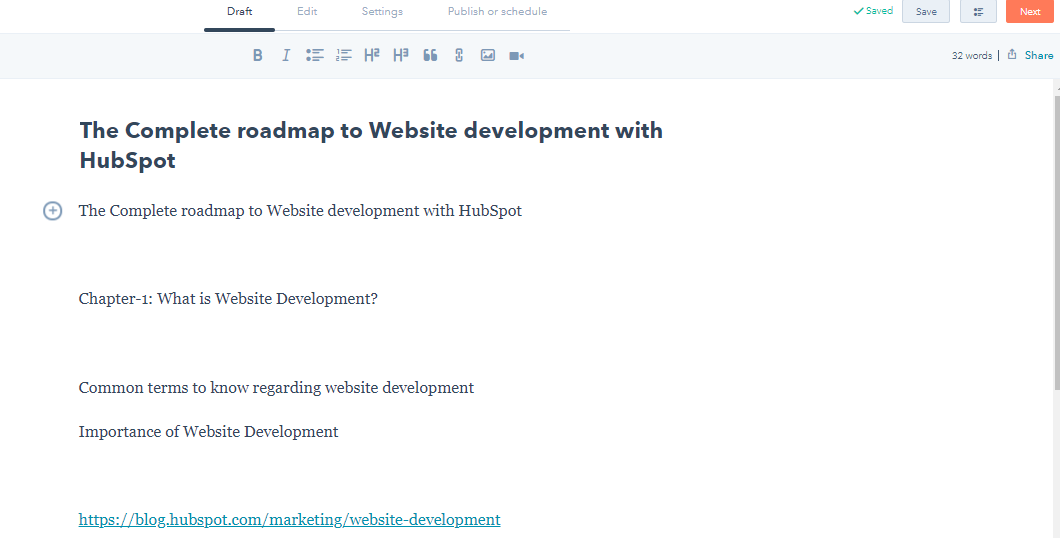The height and width of the screenshot is (538, 1060).
Task: Open the Publish or schedule tab
Action: tap(498, 11)
